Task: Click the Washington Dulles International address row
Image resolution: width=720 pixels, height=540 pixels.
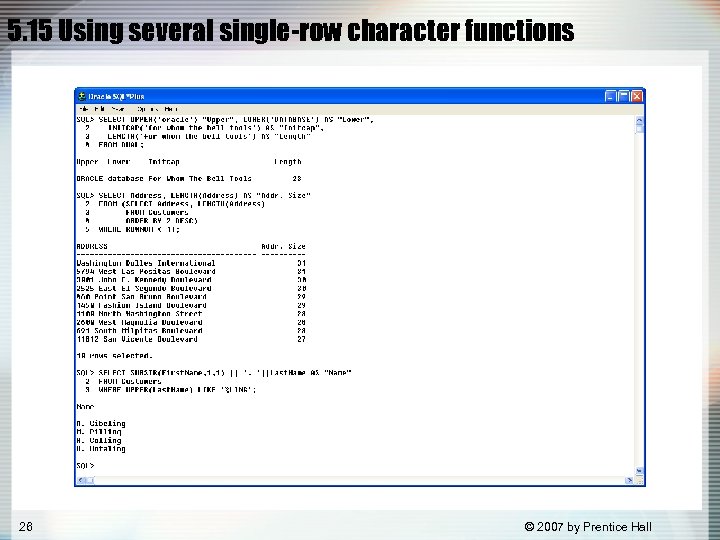Action: coord(191,263)
